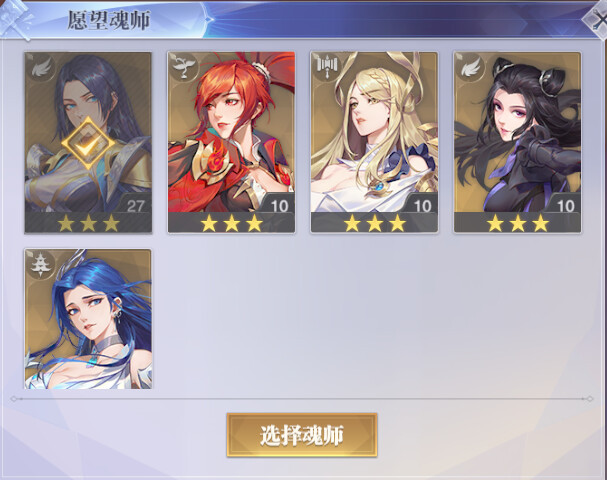607x480 pixels.
Task: Click bird class icon on red-haired card
Action: pyautogui.click(x=184, y=67)
